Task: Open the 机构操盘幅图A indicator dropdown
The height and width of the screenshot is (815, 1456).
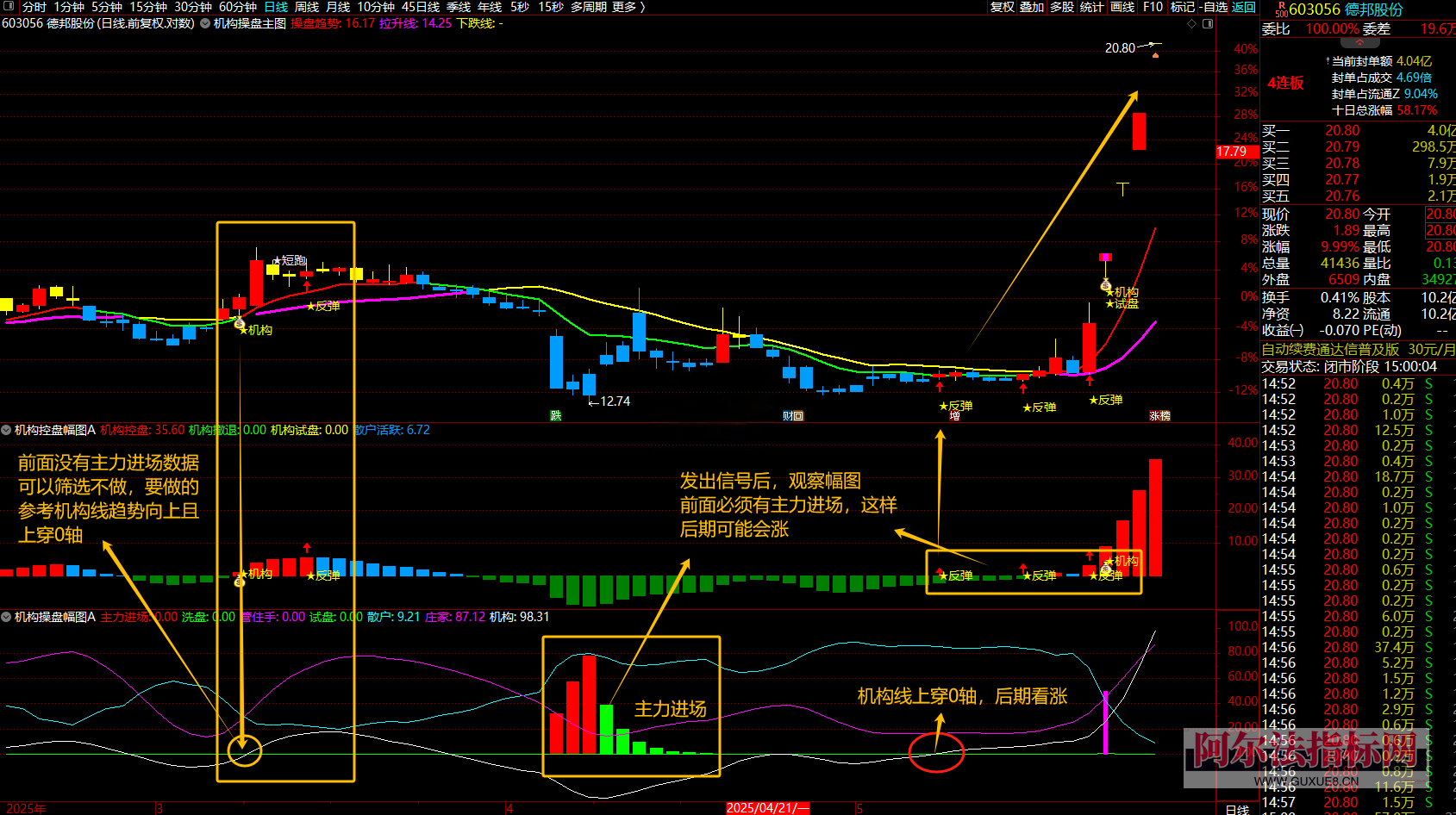Action: pos(6,617)
